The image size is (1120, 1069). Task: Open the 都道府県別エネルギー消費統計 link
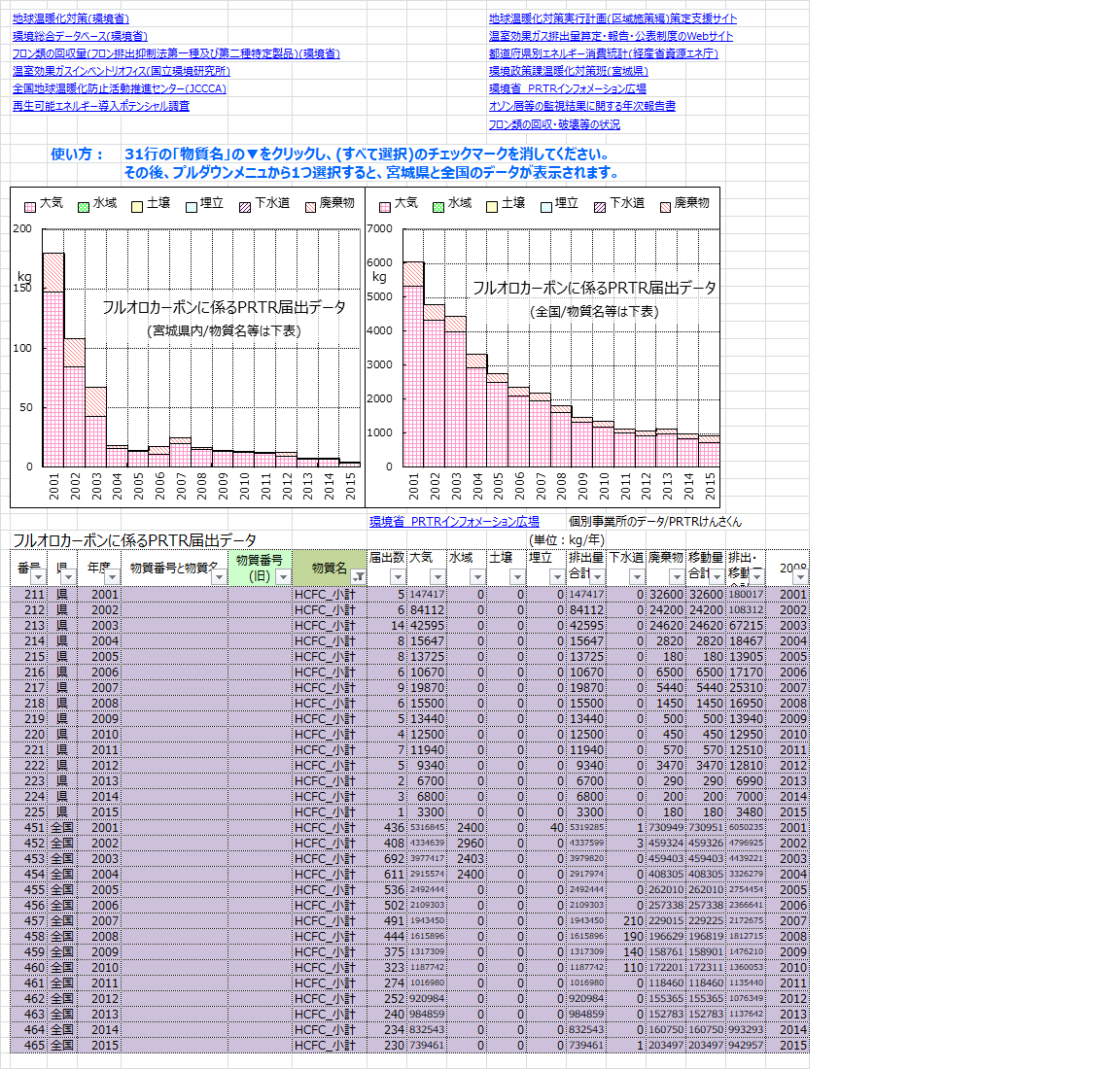(x=604, y=53)
